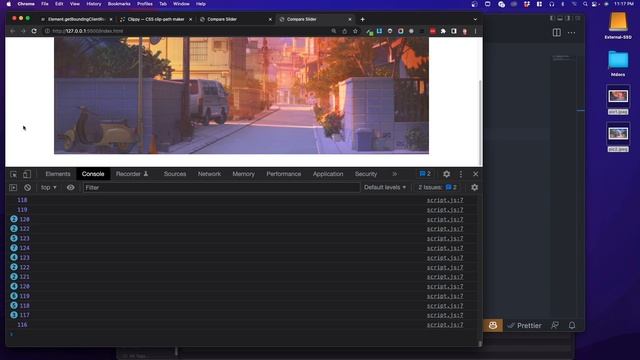Open DevTools settings gear
Screen dimensions: 640x360
pyautogui.click(x=447, y=174)
